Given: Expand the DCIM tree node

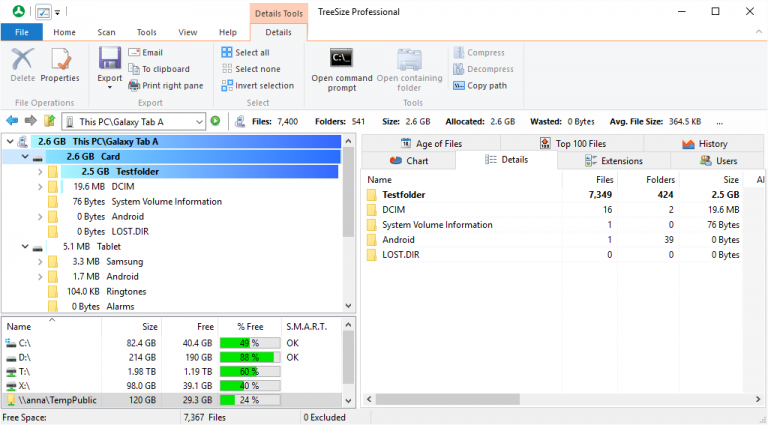Looking at the screenshot, I should 40,187.
